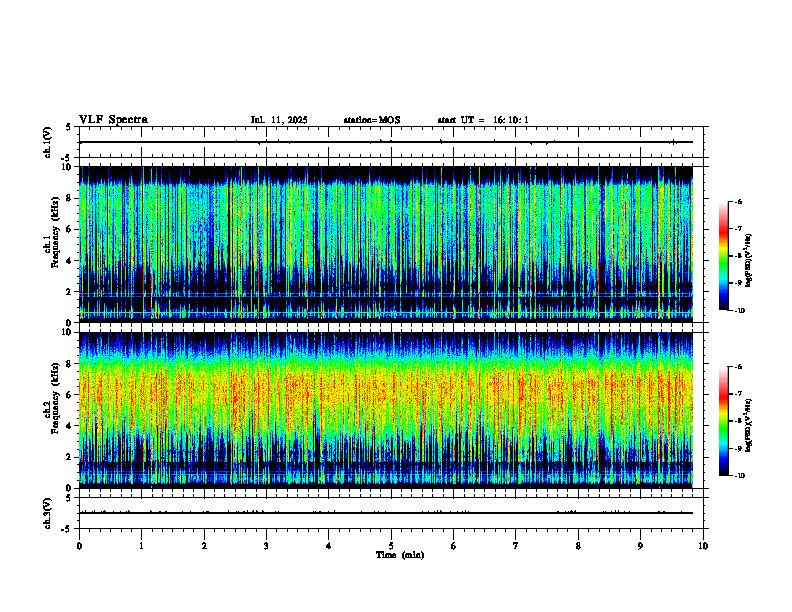792x612 pixels.
Task: Click the "4" kHz tick of ch.2 spectrogram
Action: click(70, 426)
